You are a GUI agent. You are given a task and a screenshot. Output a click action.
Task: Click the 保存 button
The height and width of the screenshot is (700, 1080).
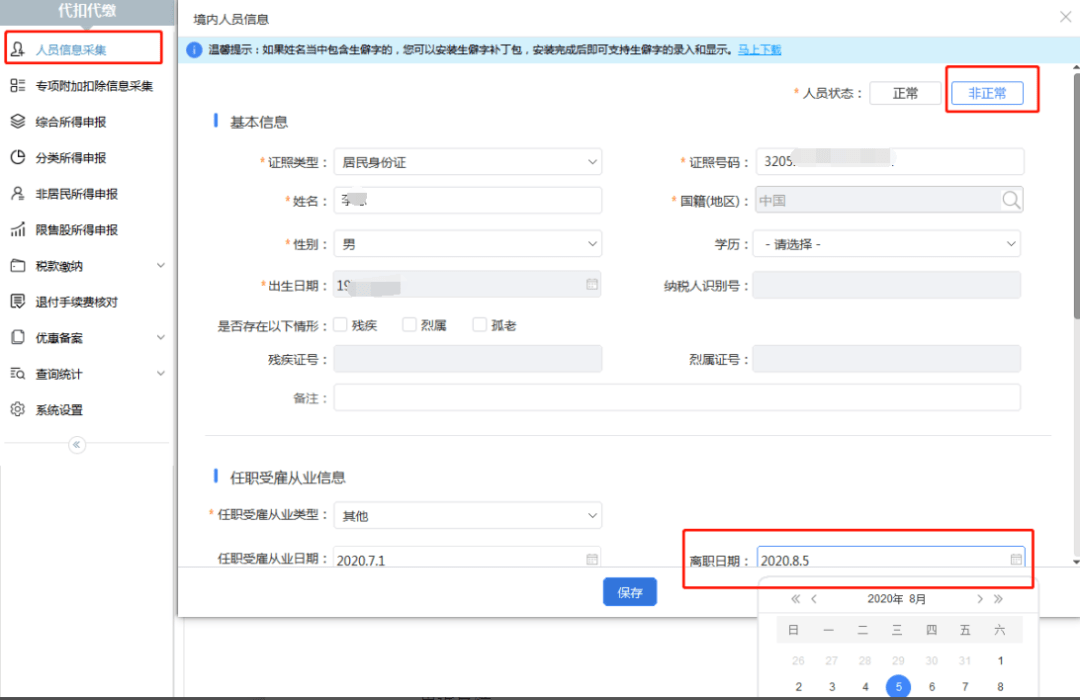pyautogui.click(x=629, y=592)
